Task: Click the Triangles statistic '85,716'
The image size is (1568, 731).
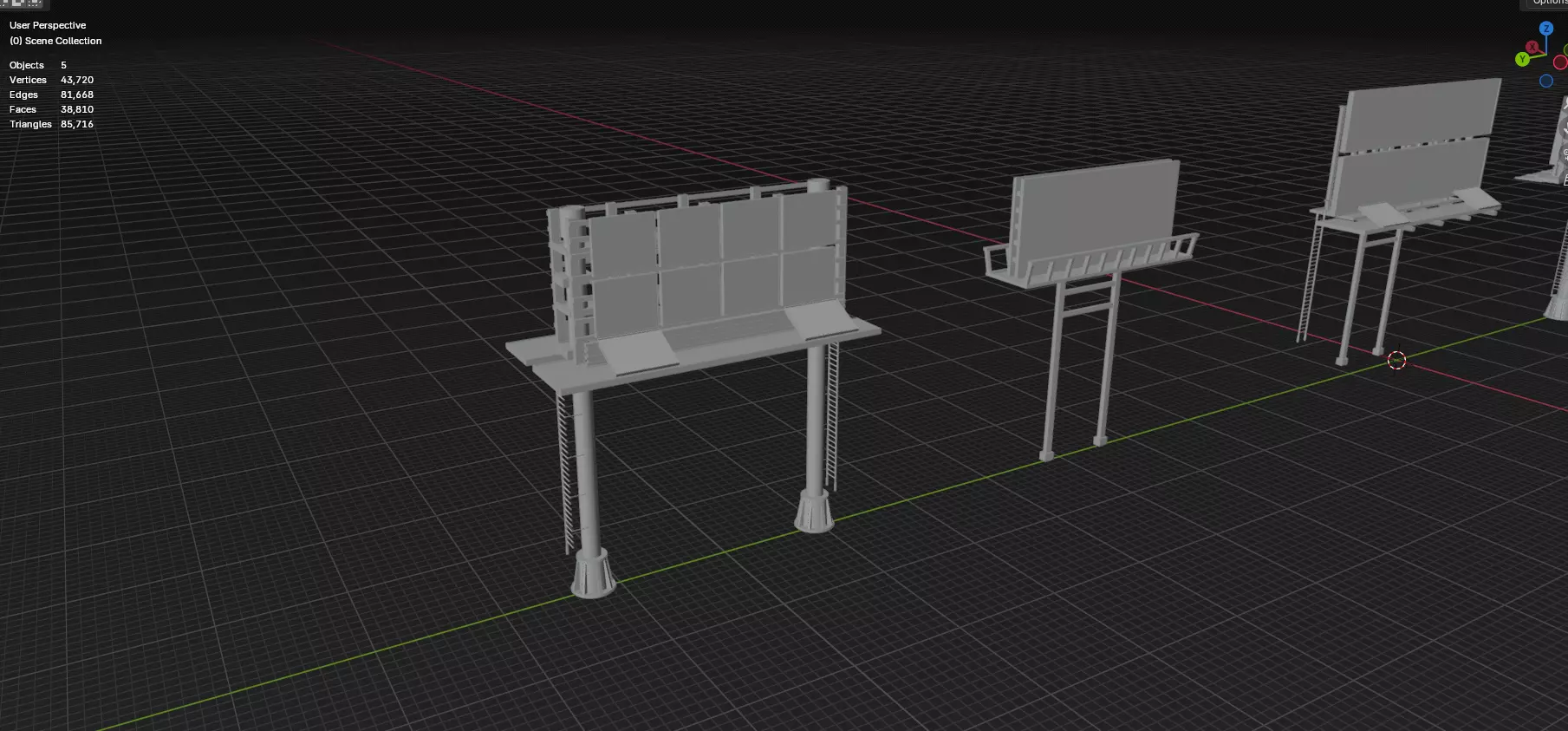Action: tap(77, 124)
